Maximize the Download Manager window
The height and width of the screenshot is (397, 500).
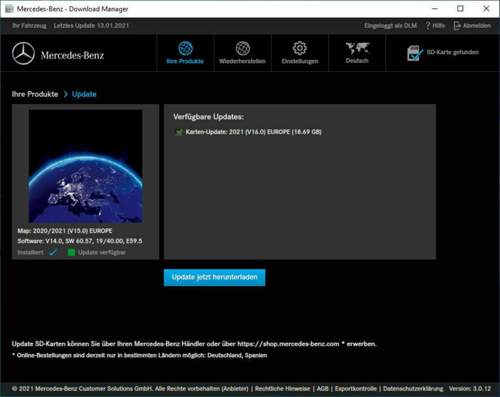[x=460, y=9]
